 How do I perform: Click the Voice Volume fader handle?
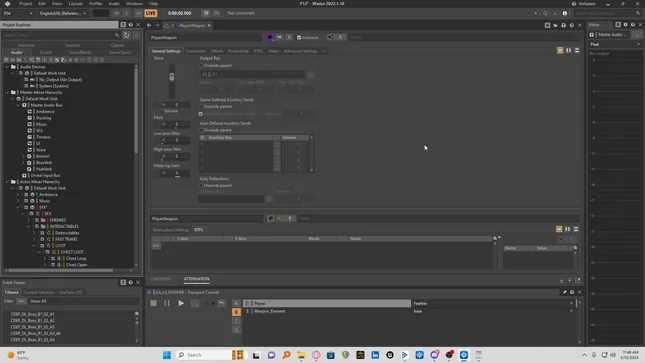pyautogui.click(x=172, y=77)
